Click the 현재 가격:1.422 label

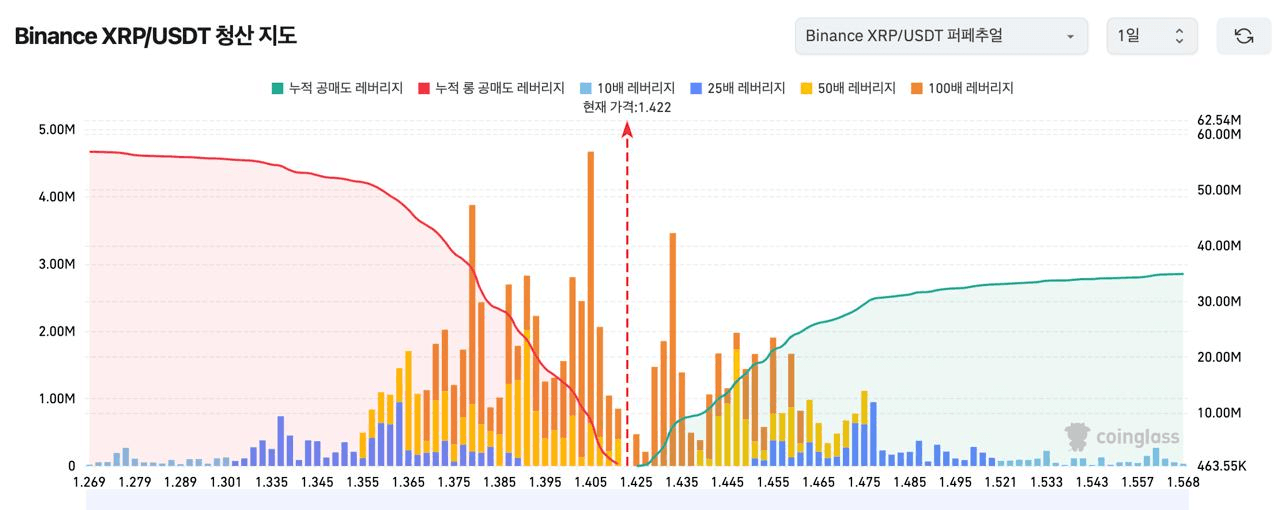(627, 107)
